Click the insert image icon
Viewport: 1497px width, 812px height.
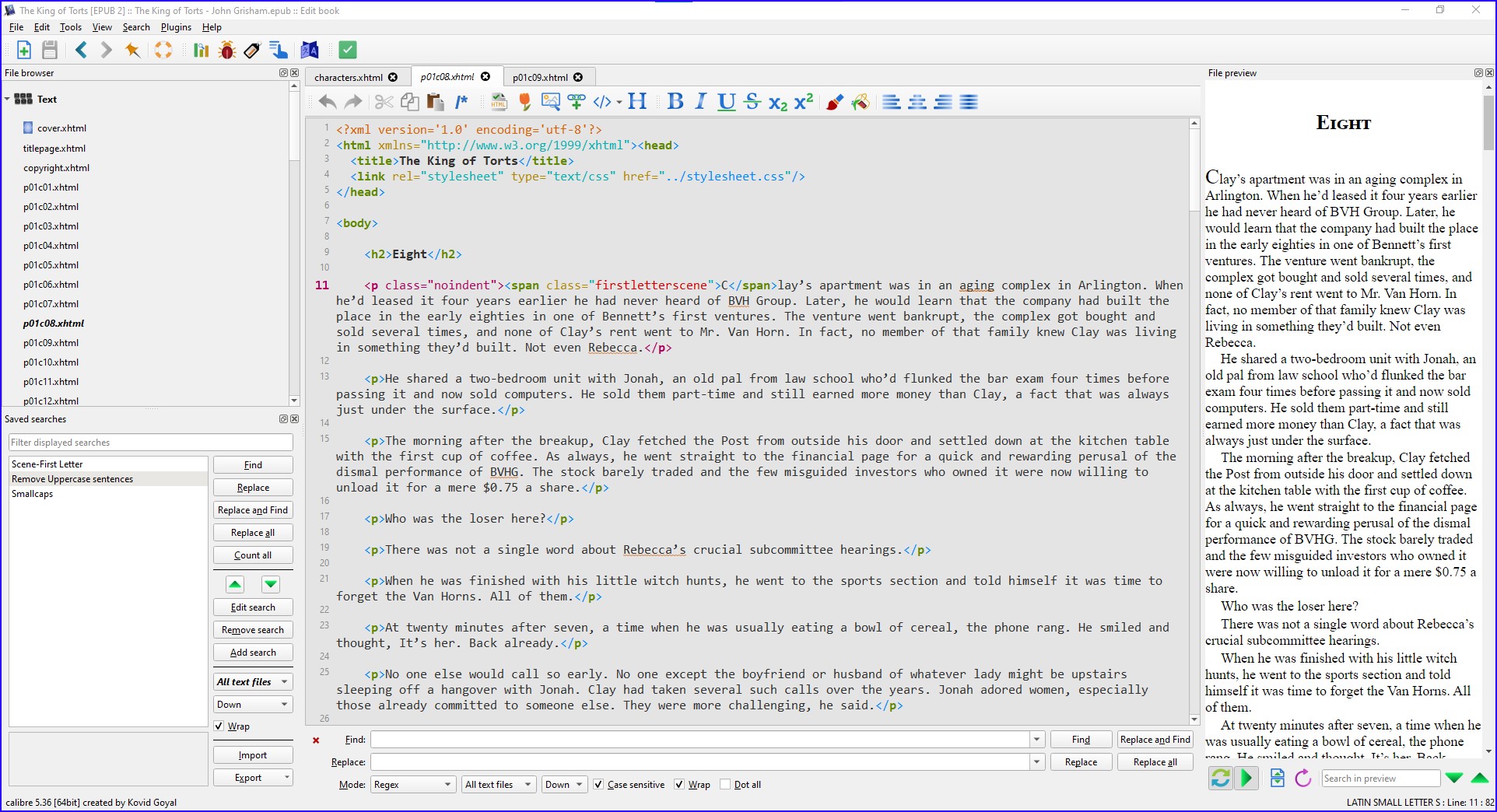[551, 102]
